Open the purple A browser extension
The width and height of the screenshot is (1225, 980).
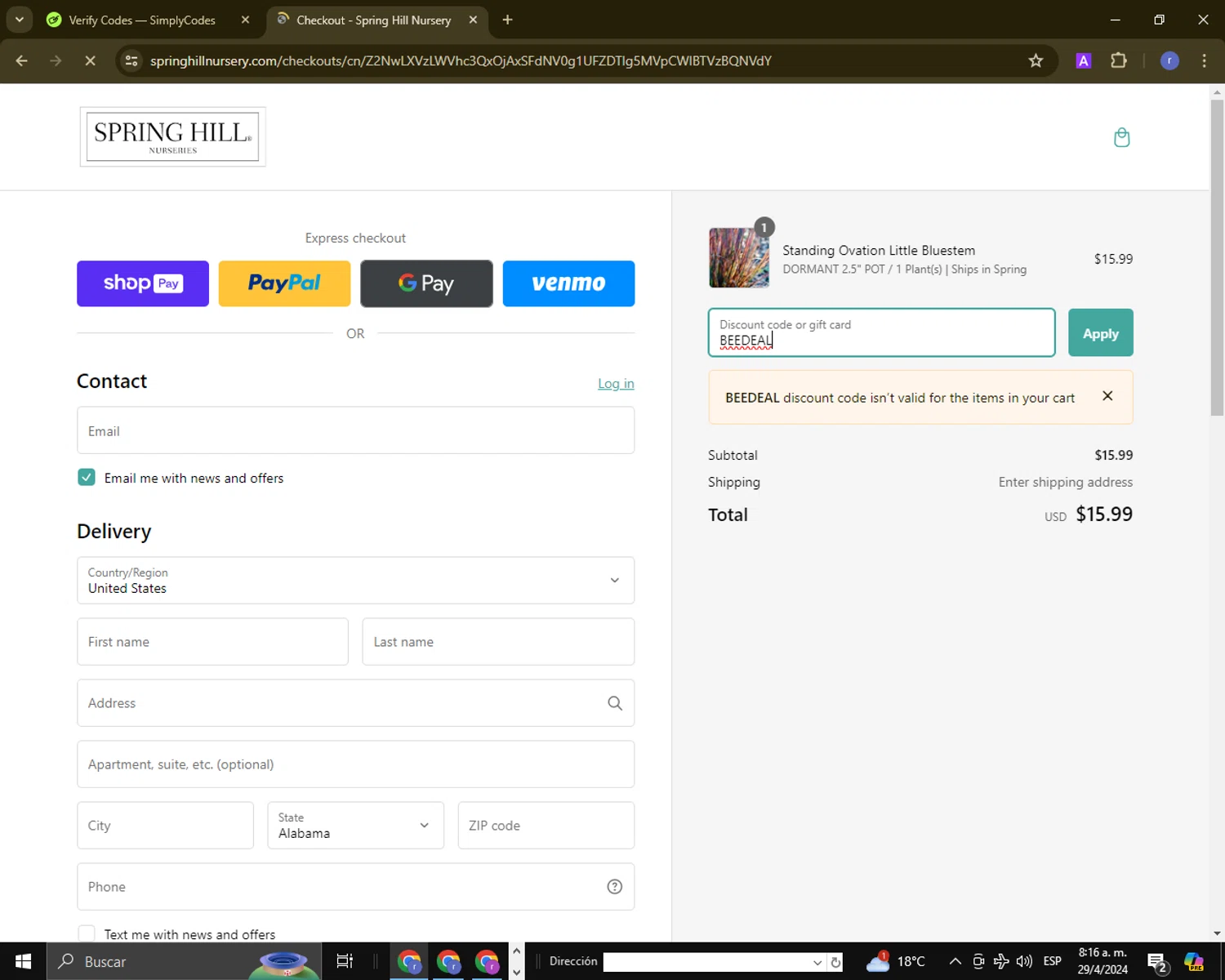click(x=1084, y=60)
